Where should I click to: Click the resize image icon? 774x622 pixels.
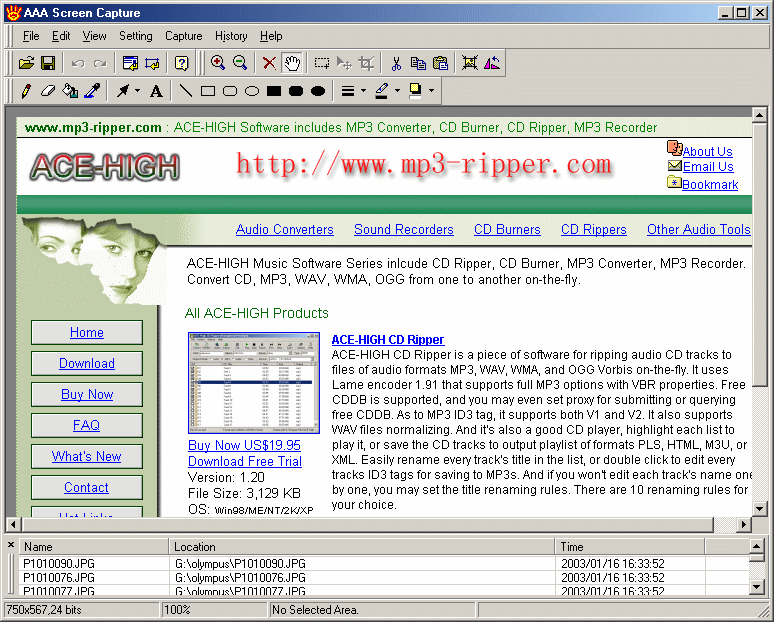469,63
